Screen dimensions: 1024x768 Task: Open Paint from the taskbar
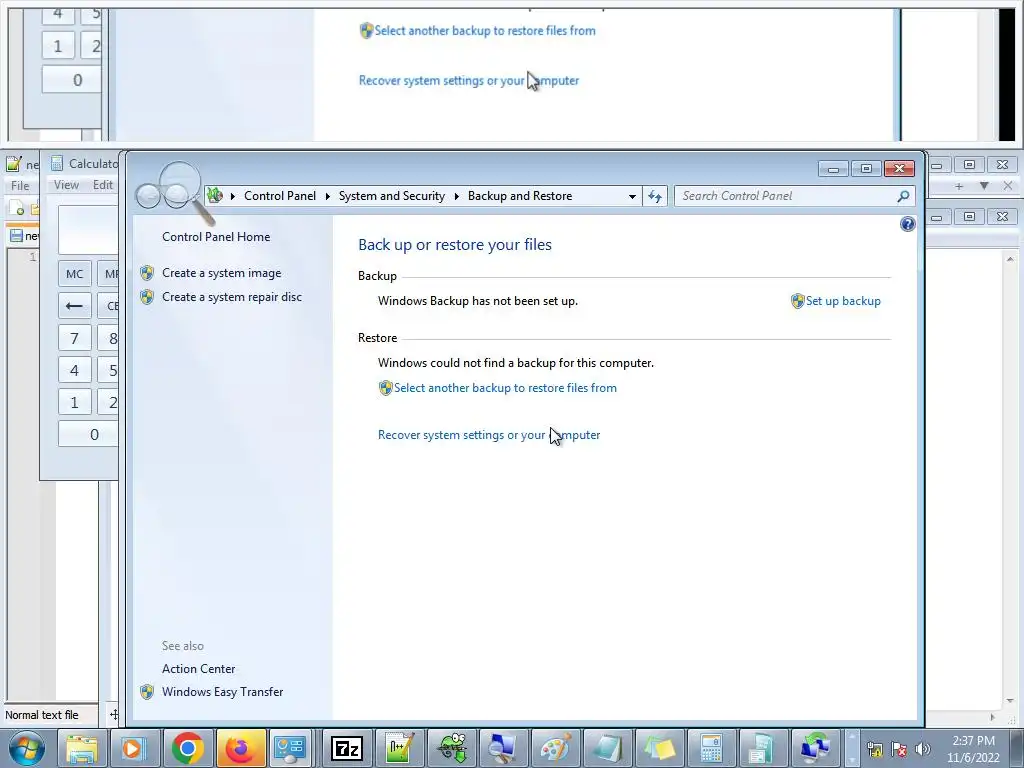pyautogui.click(x=556, y=748)
